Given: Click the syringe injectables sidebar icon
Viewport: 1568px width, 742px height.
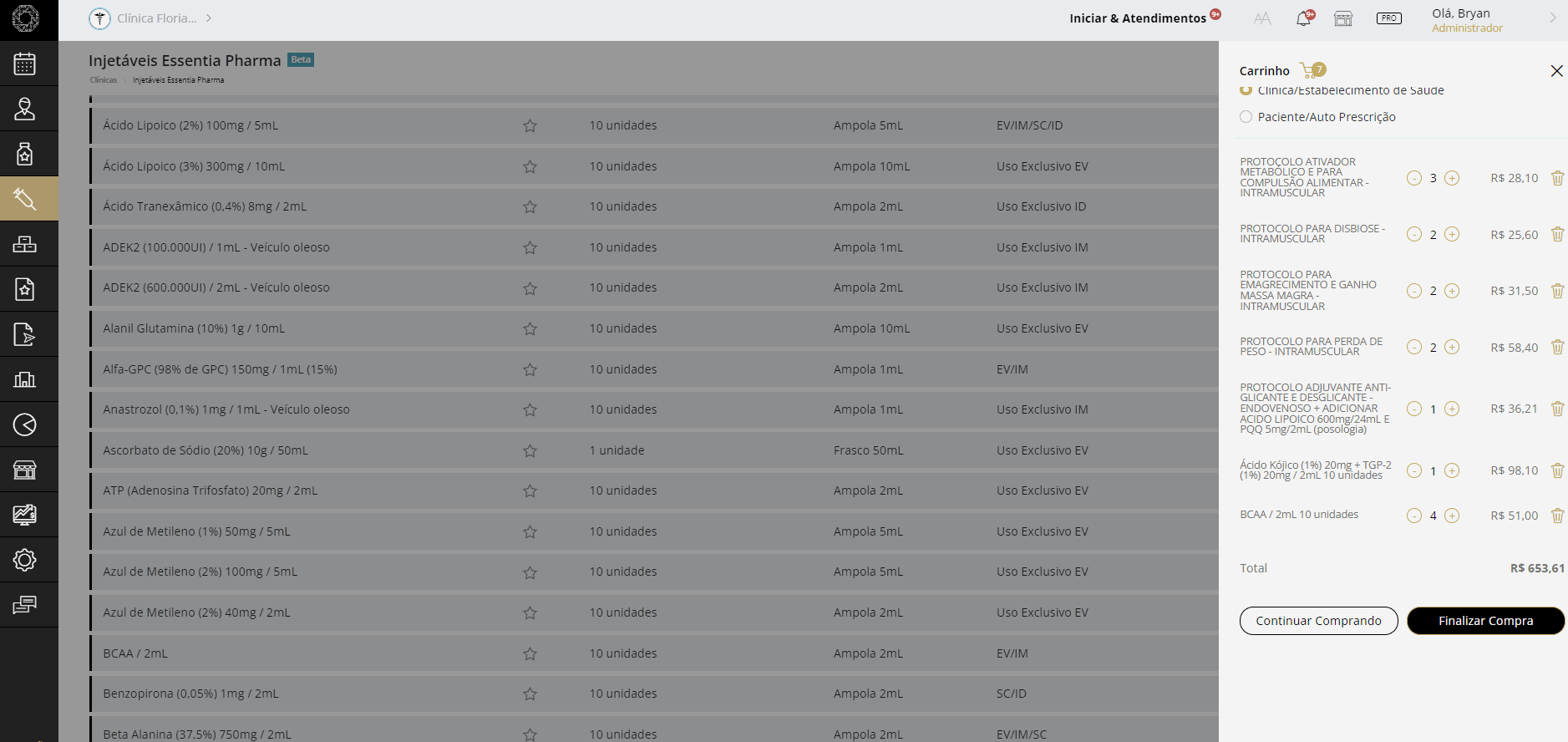Looking at the screenshot, I should (x=25, y=199).
